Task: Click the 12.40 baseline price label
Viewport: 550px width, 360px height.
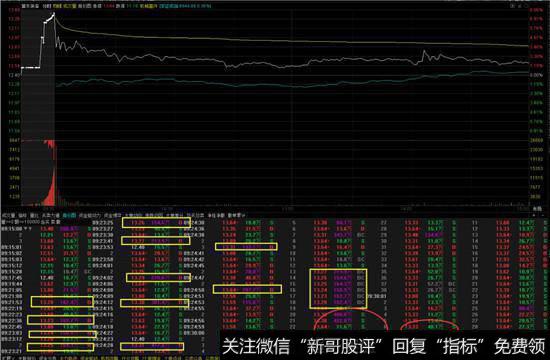Action: click(x=14, y=75)
